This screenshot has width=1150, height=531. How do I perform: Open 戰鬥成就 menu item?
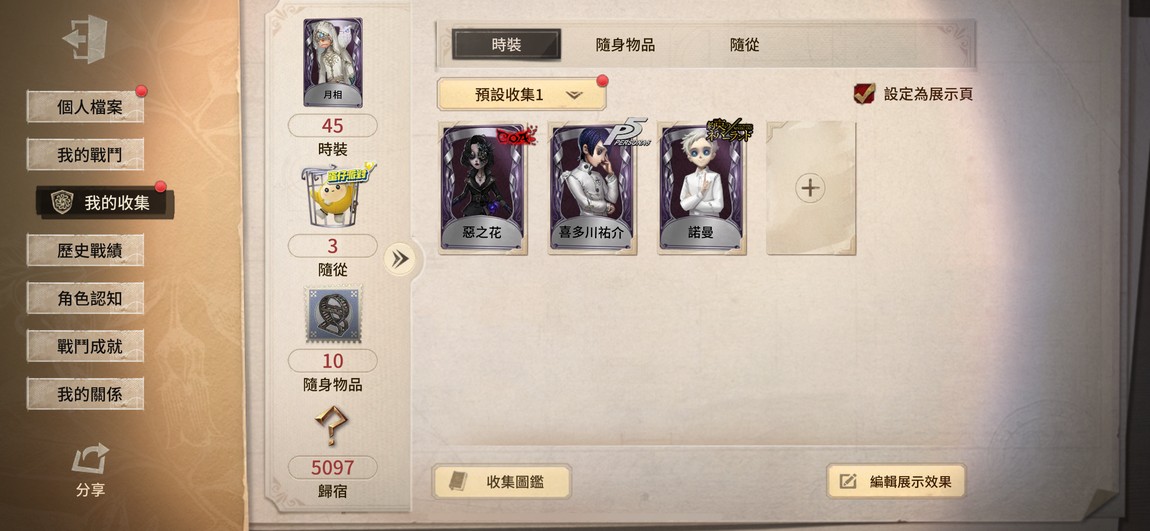point(85,346)
